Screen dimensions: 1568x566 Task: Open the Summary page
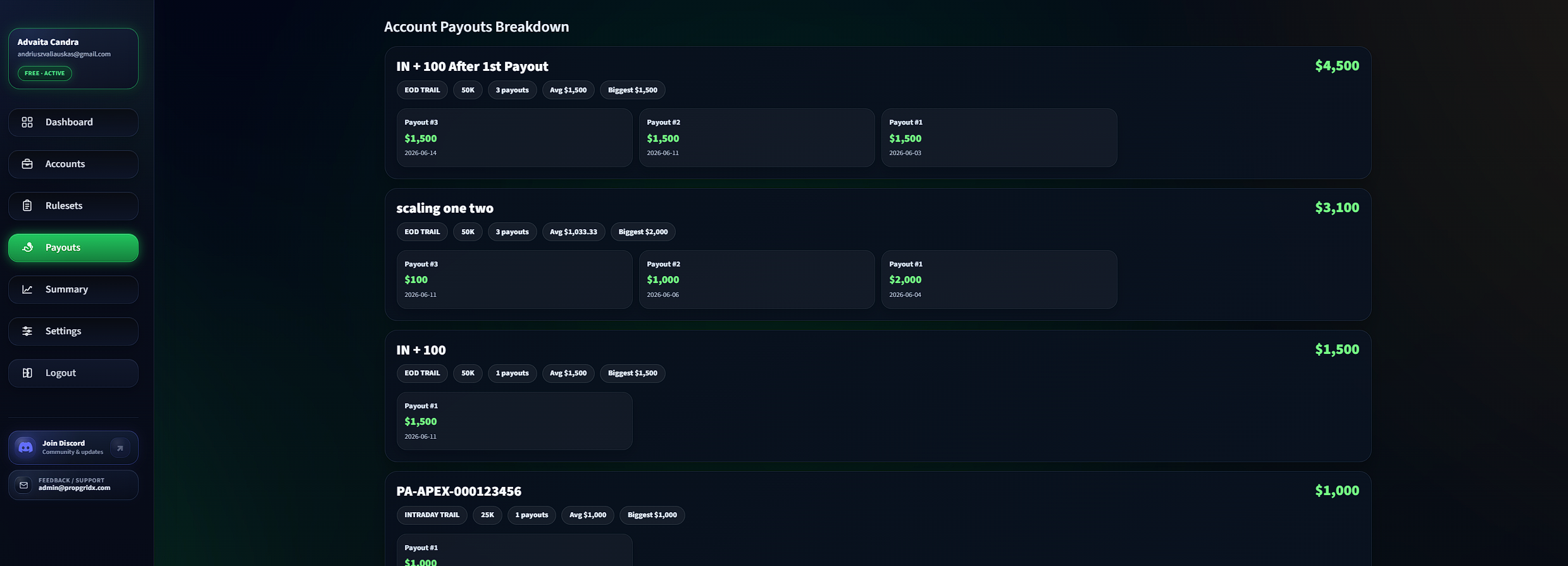[x=73, y=289]
